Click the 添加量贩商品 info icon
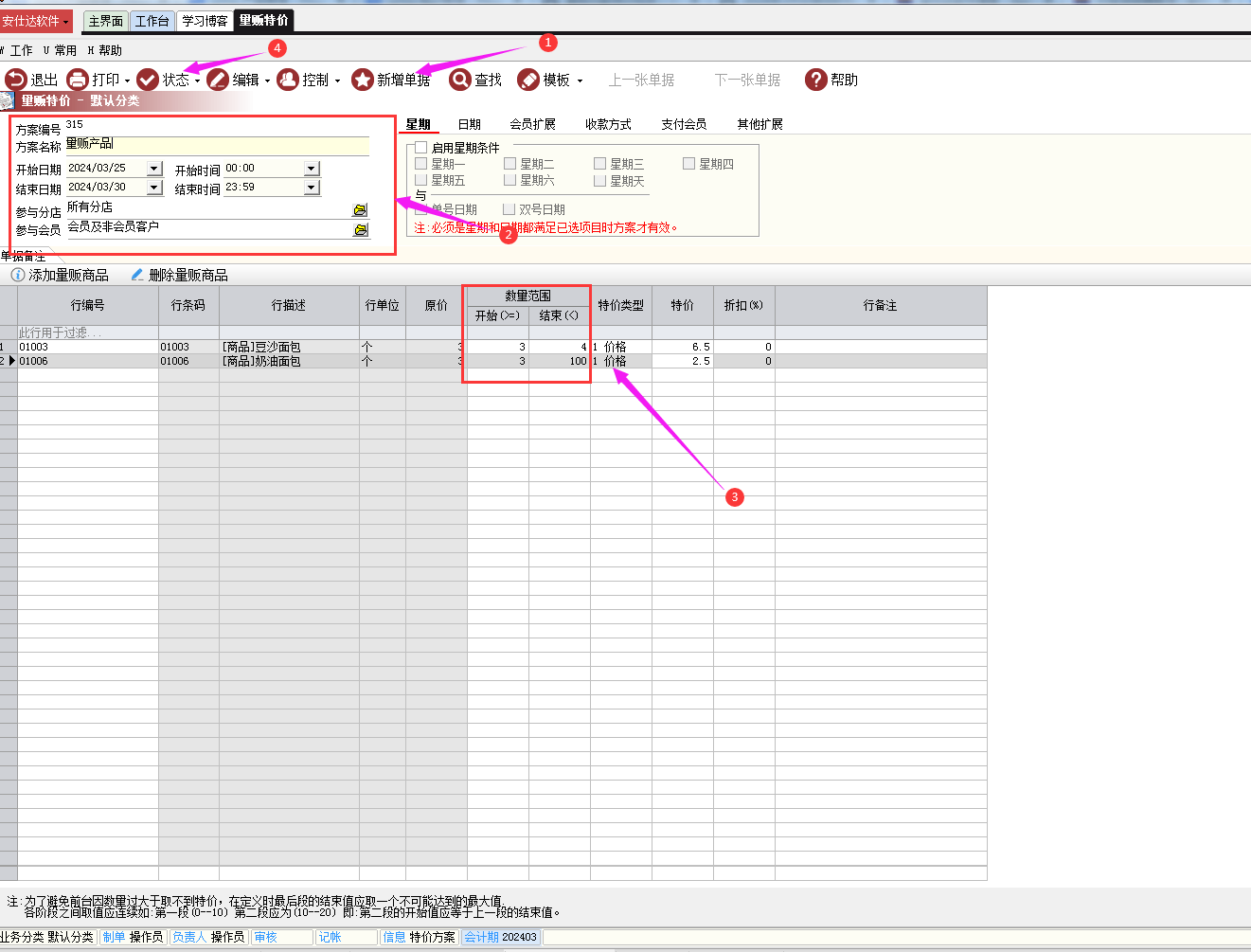This screenshot has width=1251, height=952. [18, 275]
